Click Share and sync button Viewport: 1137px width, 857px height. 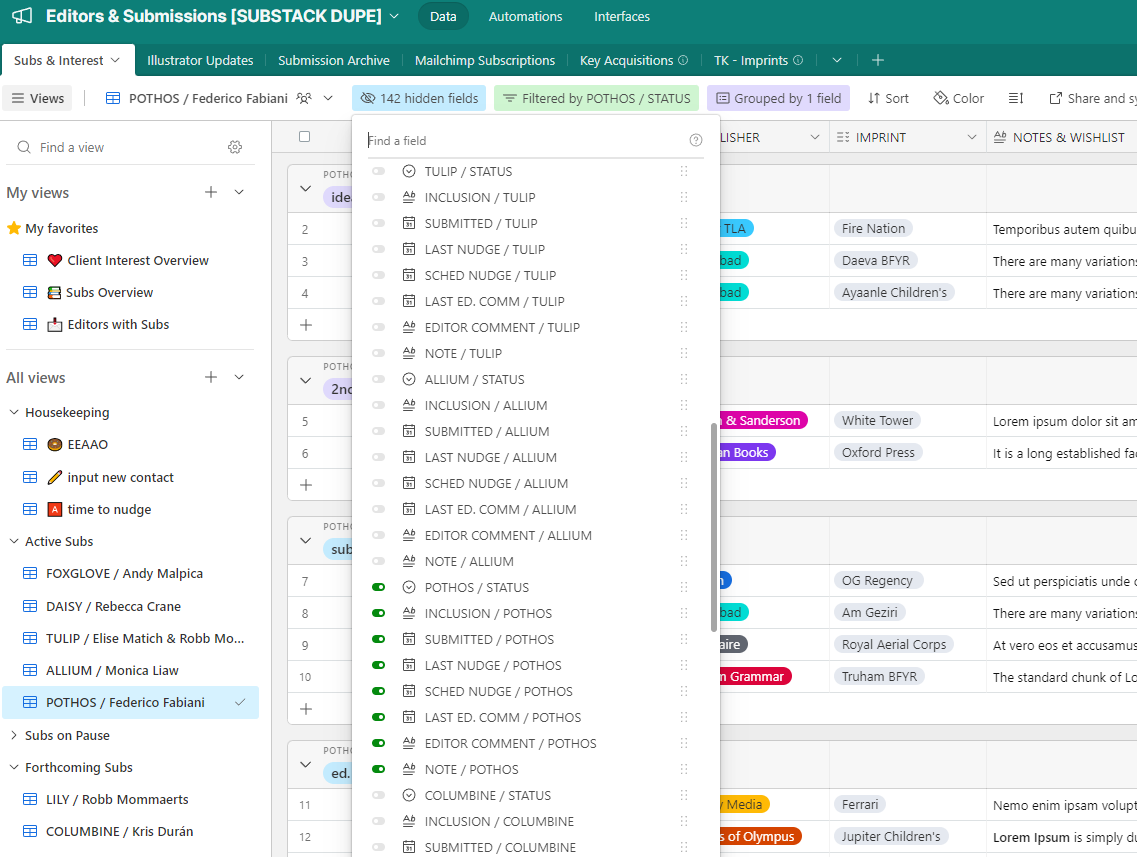(x=1092, y=98)
